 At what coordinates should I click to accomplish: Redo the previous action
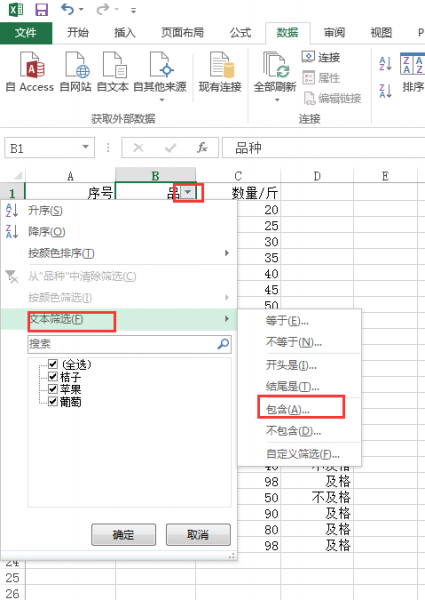pos(103,9)
